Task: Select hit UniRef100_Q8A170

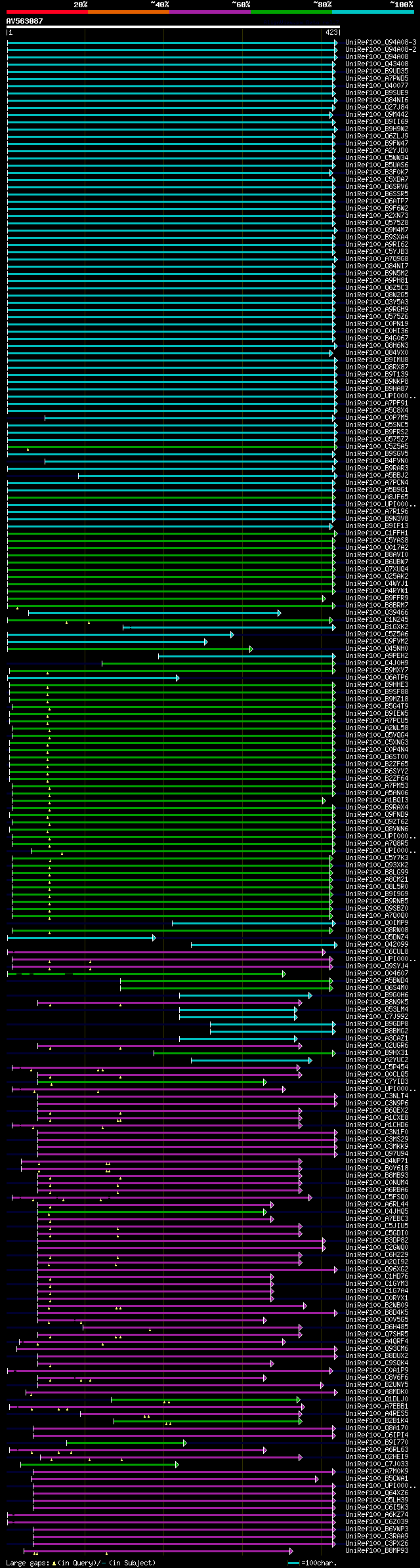Action: click(377, 1428)
